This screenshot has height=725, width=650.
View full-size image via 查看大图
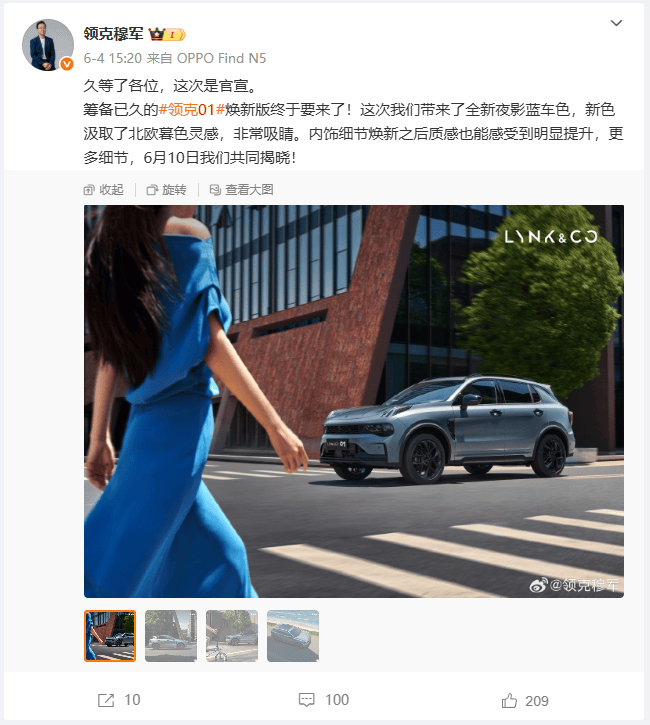tap(241, 190)
